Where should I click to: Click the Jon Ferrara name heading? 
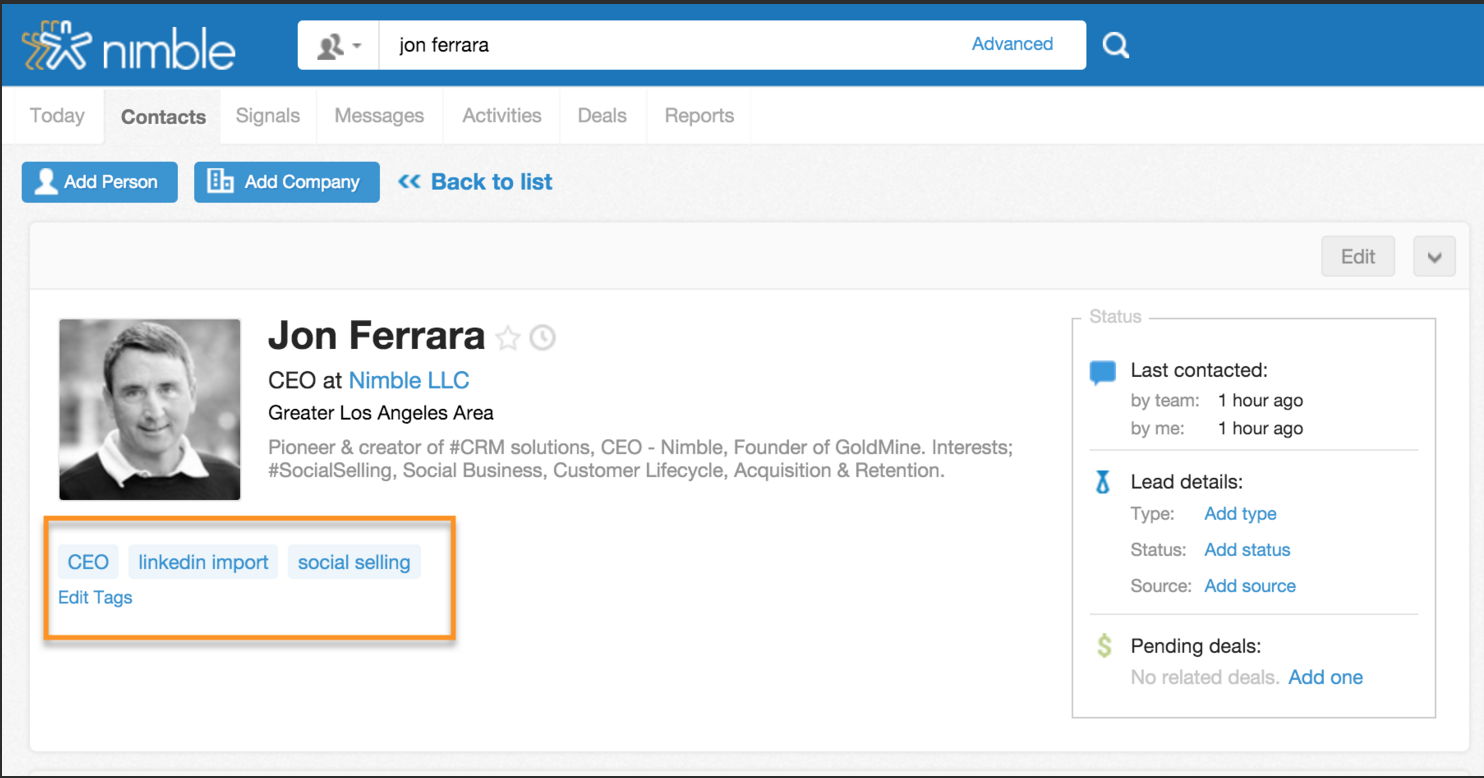click(376, 337)
